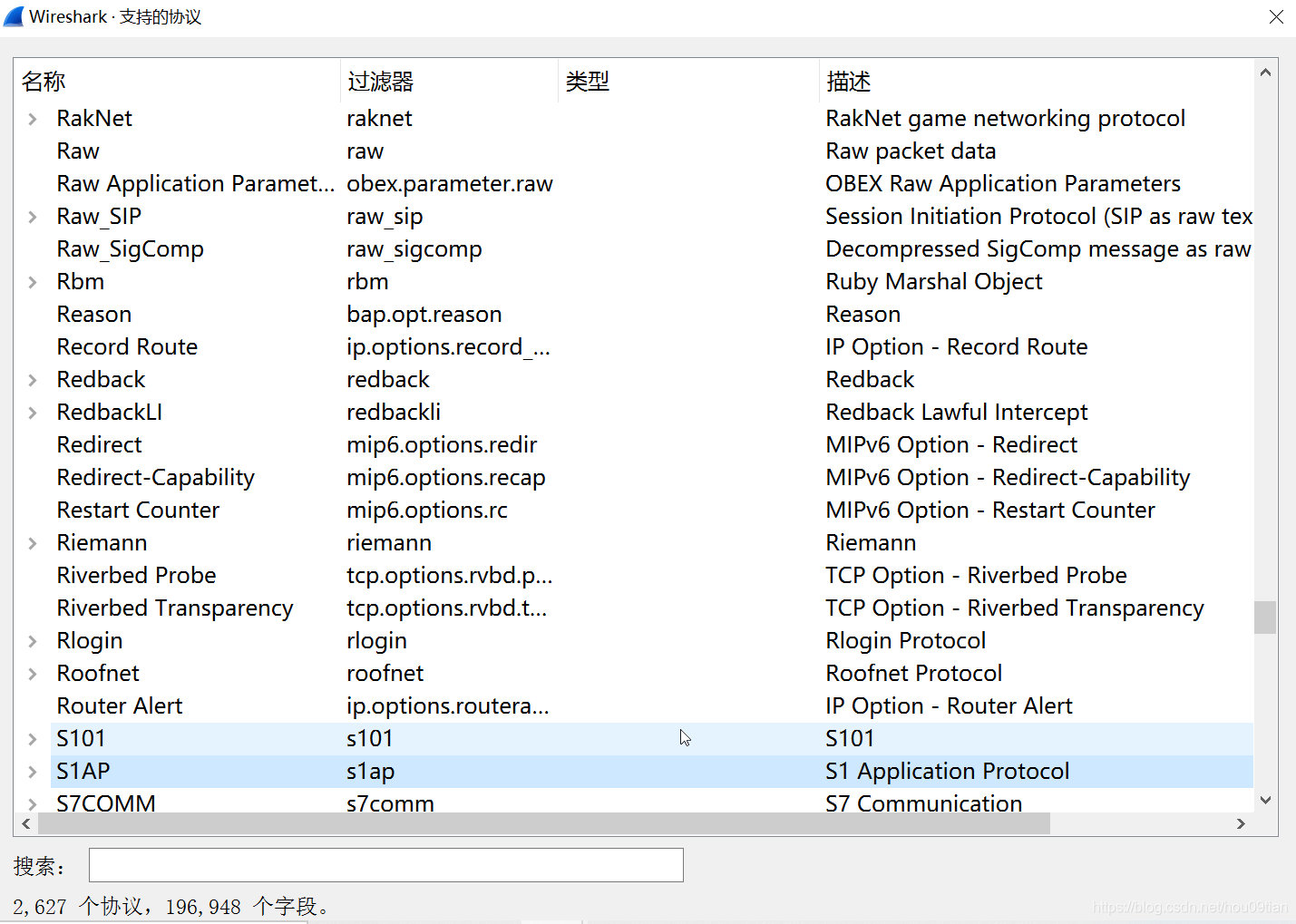The image size is (1296, 924).
Task: Select the Router Alert protocol name
Action: click(120, 706)
